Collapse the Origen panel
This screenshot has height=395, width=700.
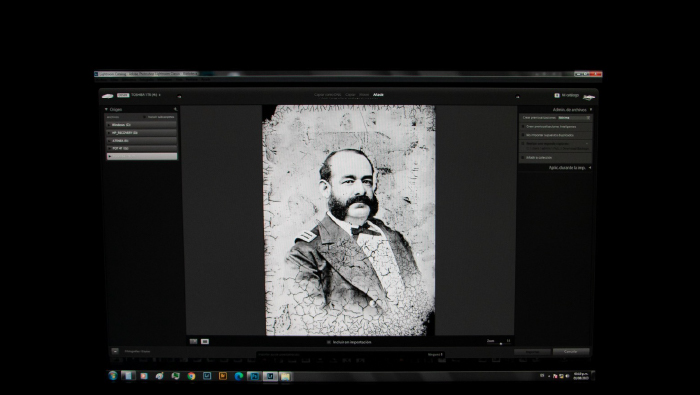106,109
